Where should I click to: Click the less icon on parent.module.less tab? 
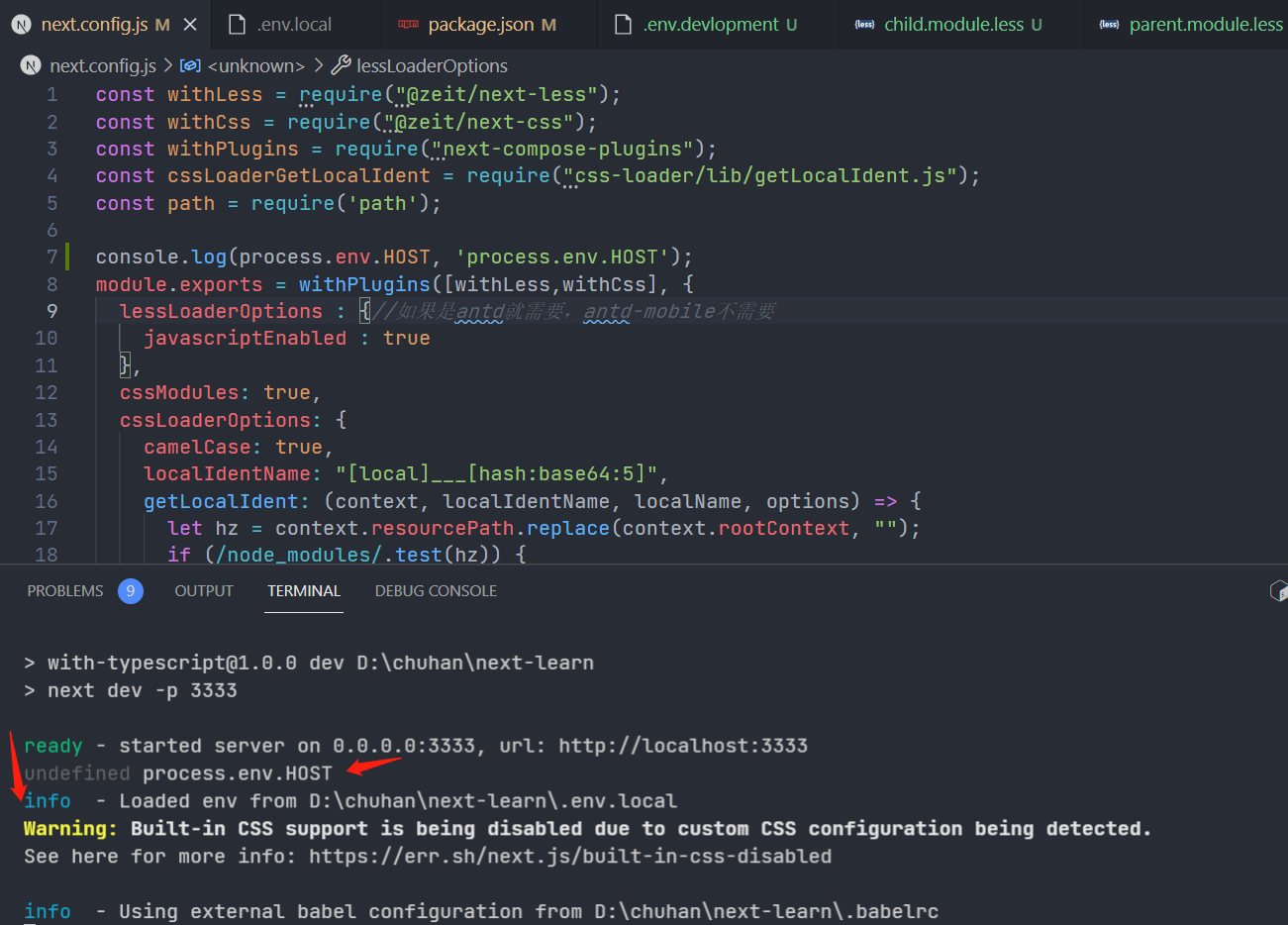point(1109,24)
